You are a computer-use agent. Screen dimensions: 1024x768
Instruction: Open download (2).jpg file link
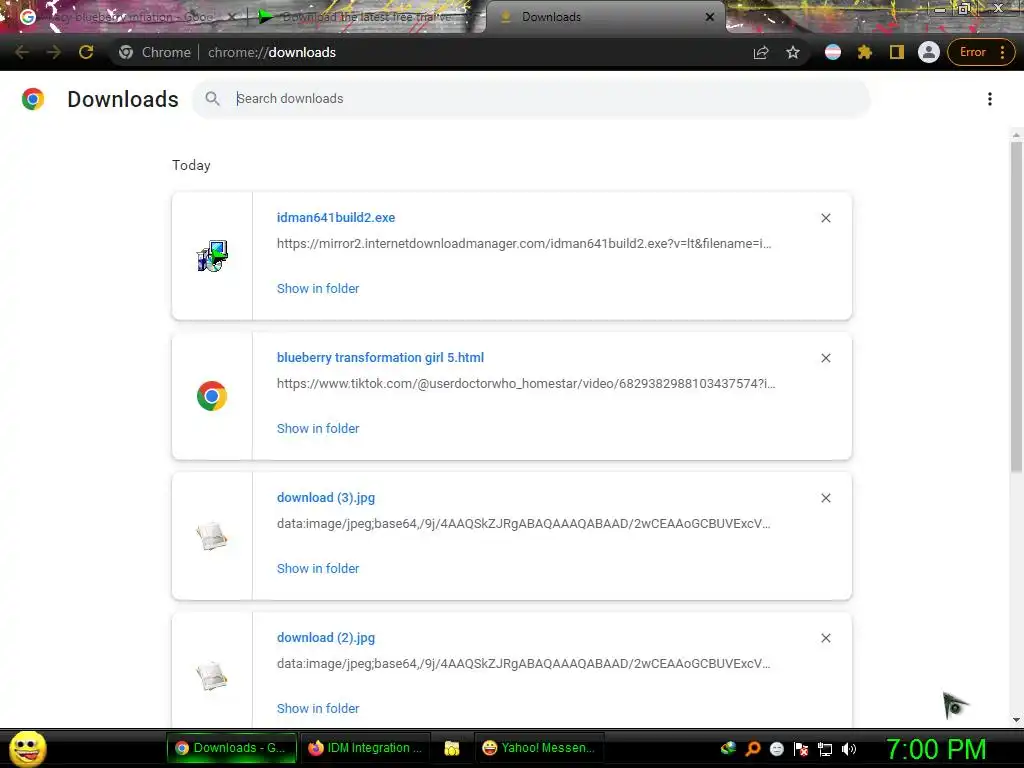(x=326, y=638)
